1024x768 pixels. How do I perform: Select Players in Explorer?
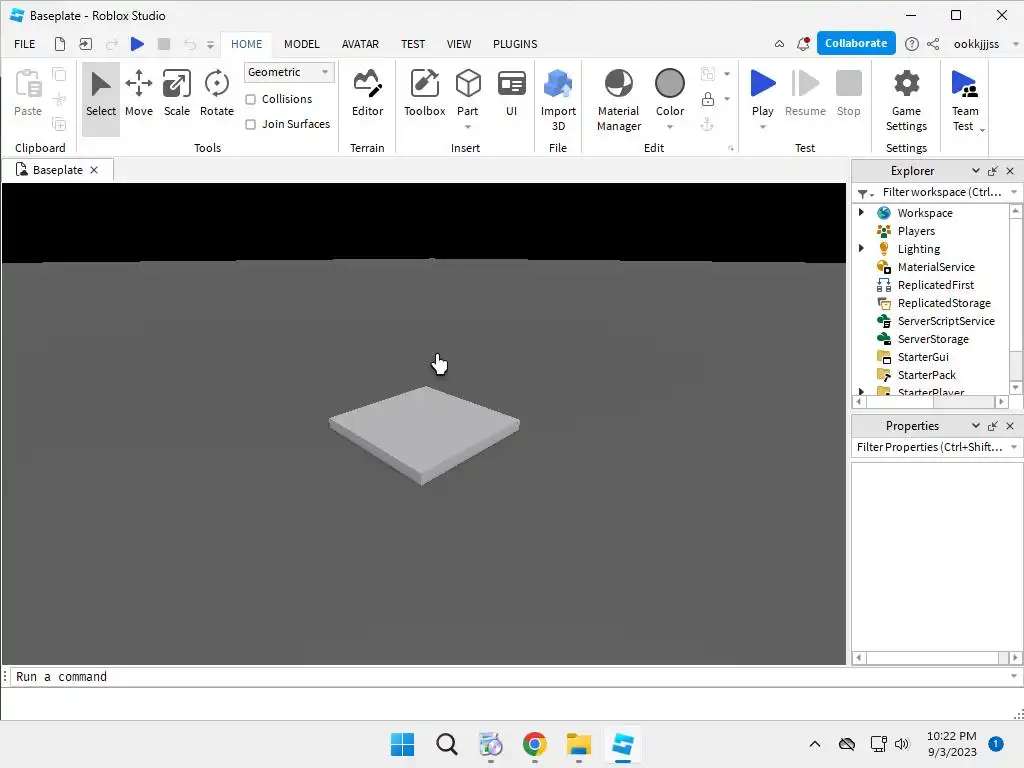[916, 231]
